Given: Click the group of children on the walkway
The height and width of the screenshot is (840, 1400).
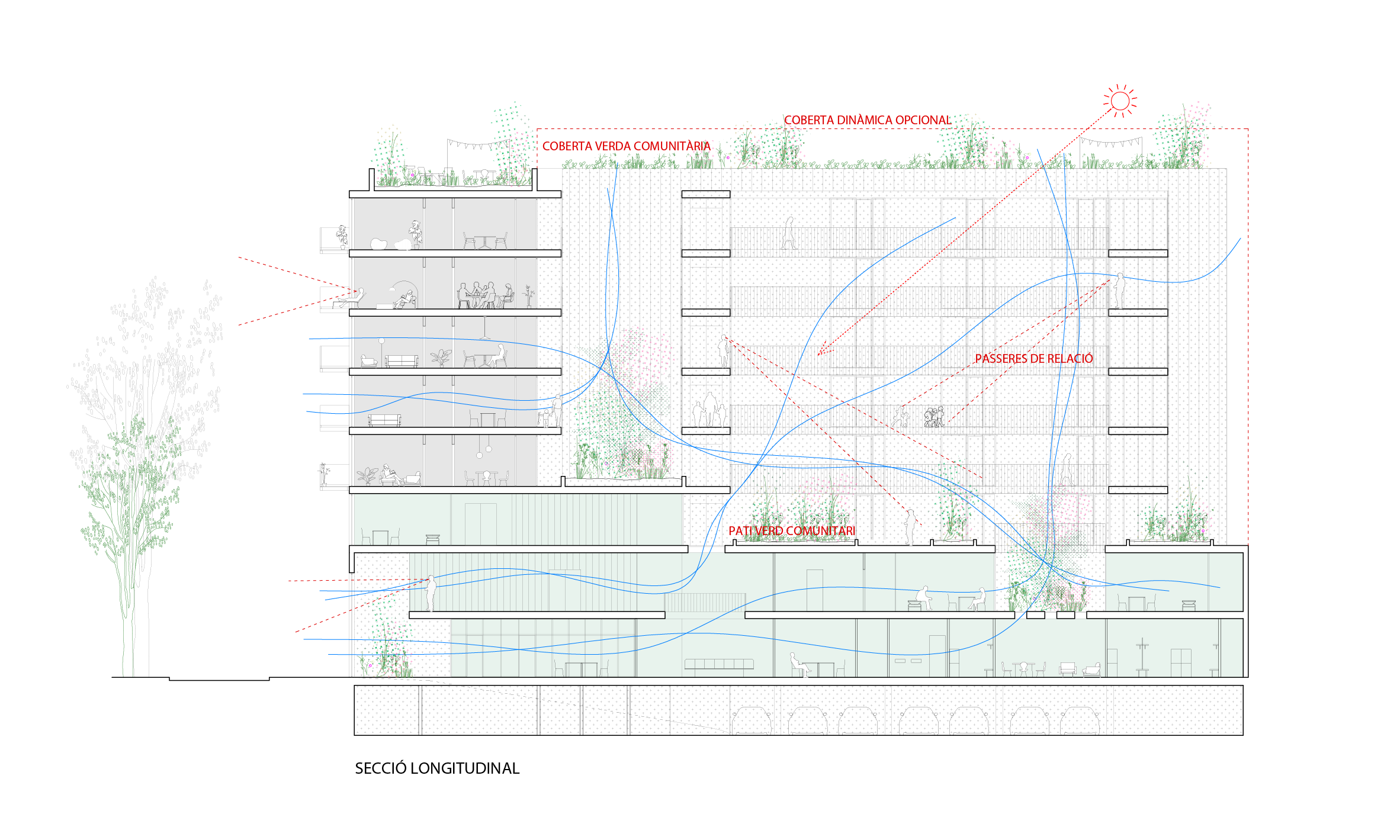Looking at the screenshot, I should click(x=934, y=417).
